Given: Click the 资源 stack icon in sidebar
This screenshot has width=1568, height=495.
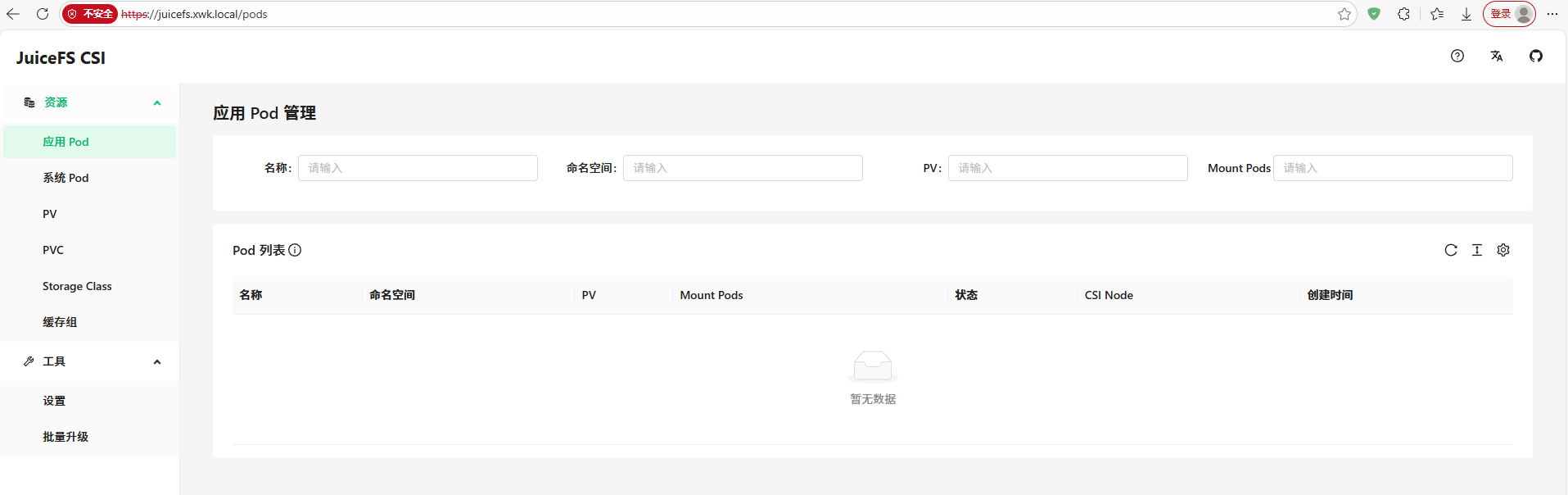Looking at the screenshot, I should (x=29, y=102).
